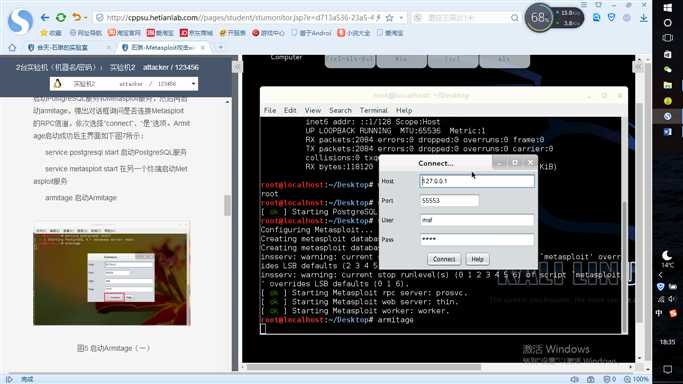
Task: Open the browser download arrow icon
Action: click(x=644, y=17)
